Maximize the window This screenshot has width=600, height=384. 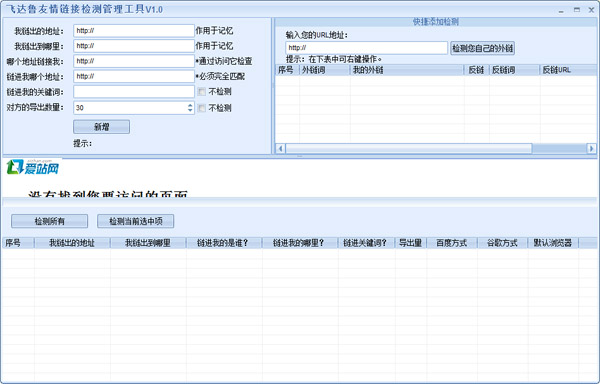(577, 10)
